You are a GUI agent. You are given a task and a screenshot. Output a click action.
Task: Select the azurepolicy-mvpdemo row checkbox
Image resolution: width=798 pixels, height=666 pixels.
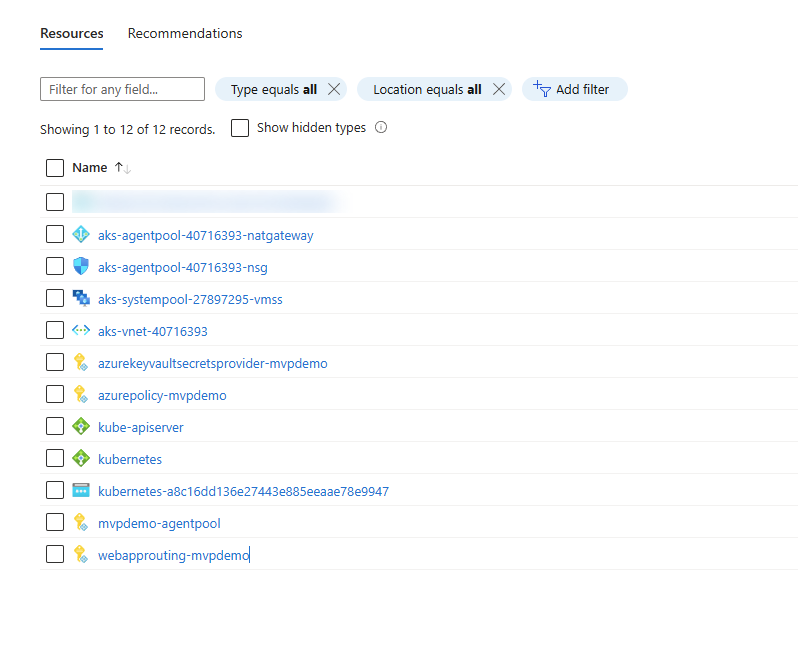click(55, 394)
